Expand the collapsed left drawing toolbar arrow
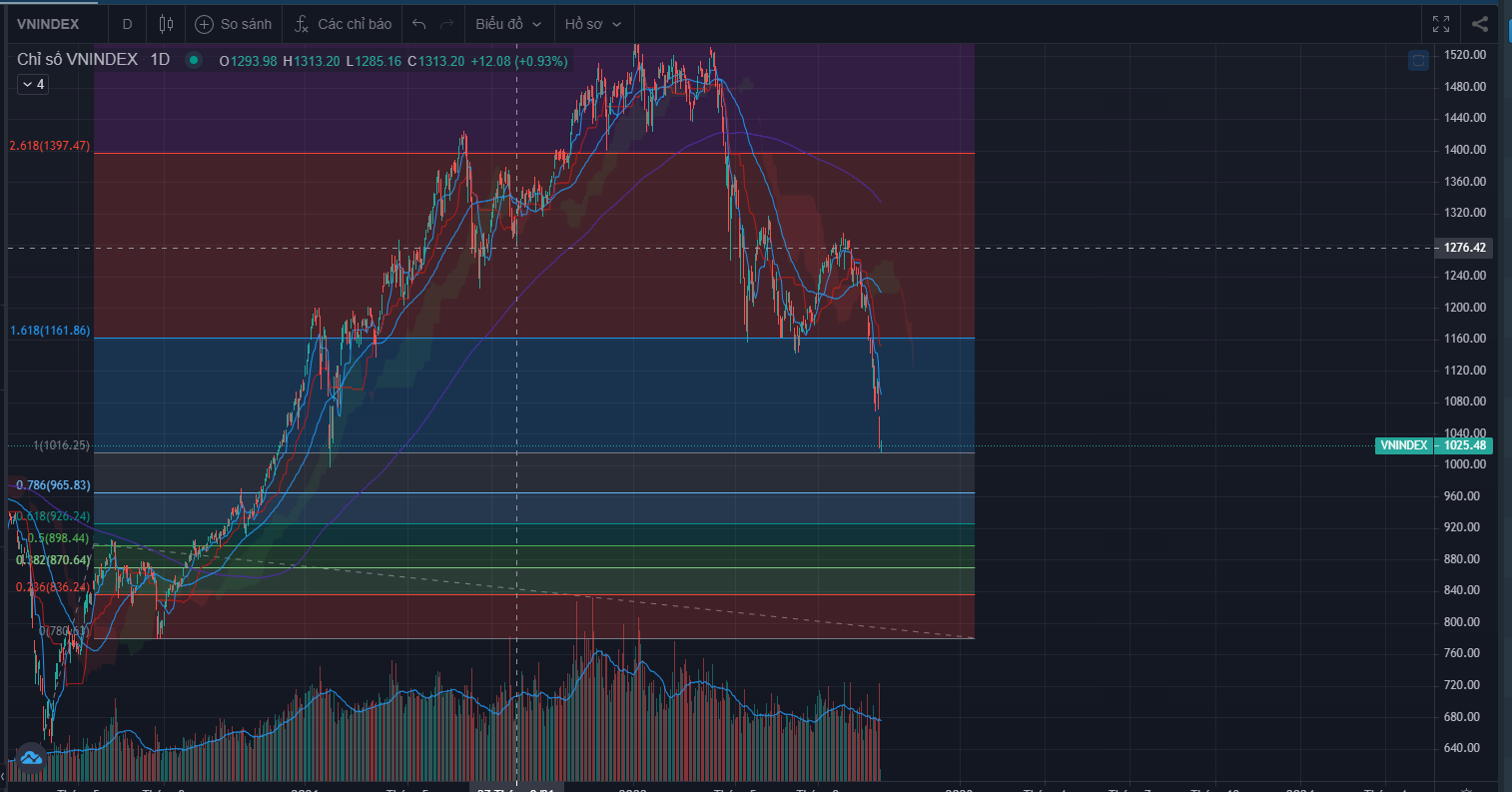Image resolution: width=1512 pixels, height=792 pixels. 3,775
